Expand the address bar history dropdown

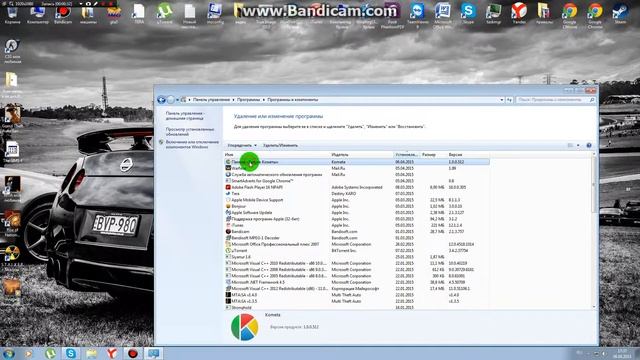coord(502,100)
